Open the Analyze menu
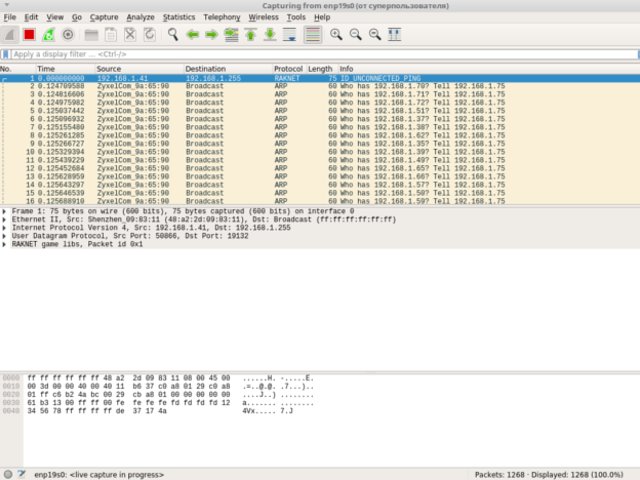This screenshot has width=640, height=480. click(x=140, y=17)
